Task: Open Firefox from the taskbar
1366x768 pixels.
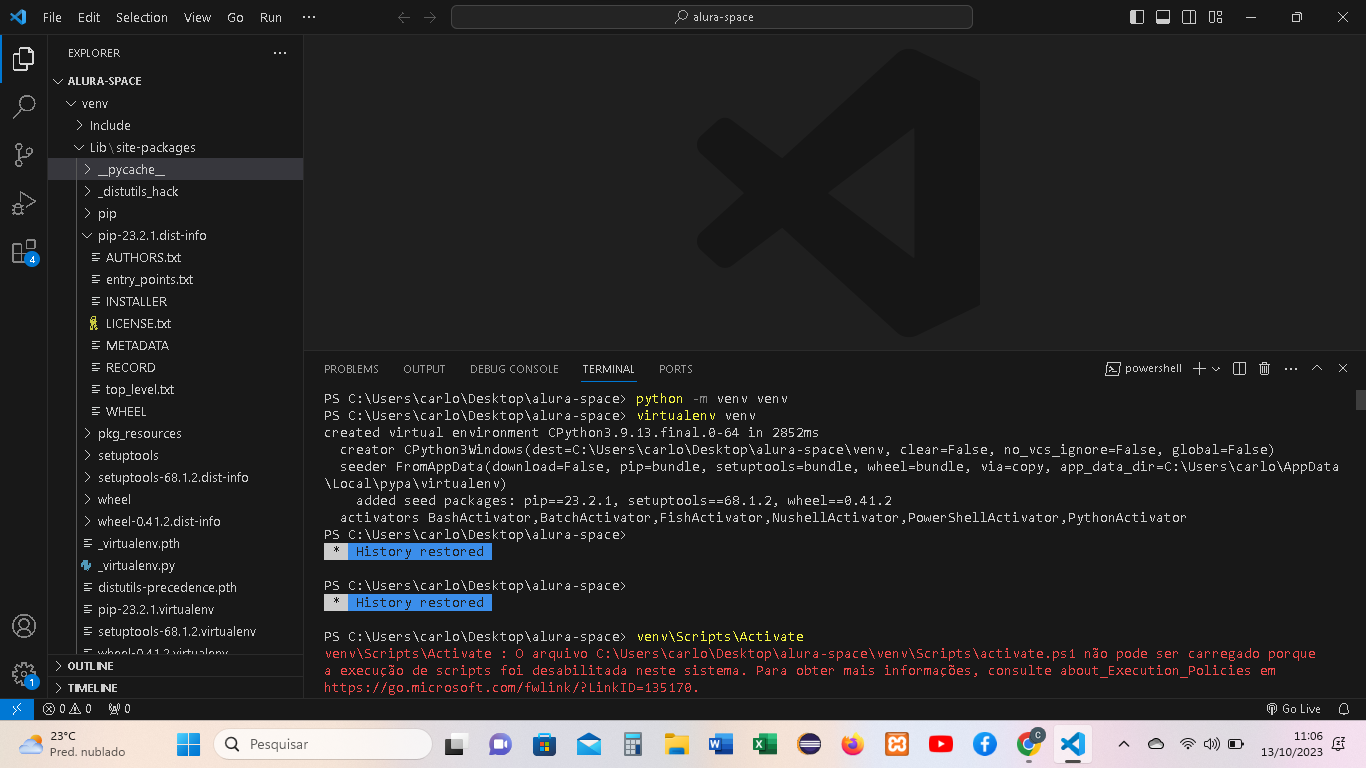Action: click(852, 744)
